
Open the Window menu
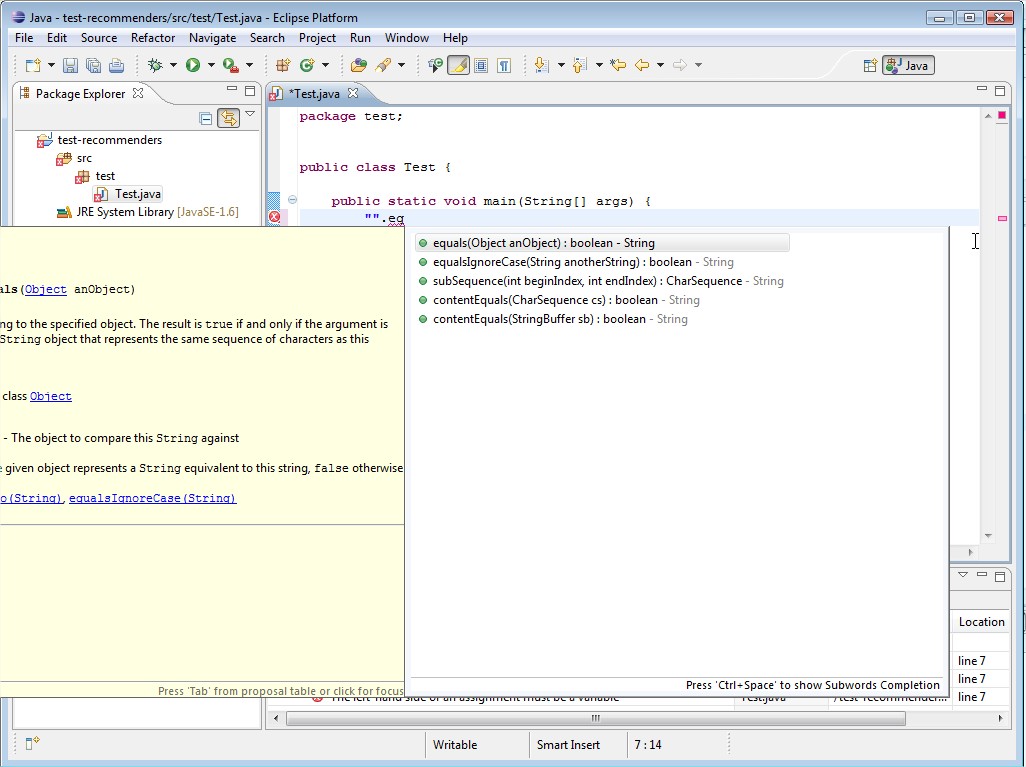(406, 38)
